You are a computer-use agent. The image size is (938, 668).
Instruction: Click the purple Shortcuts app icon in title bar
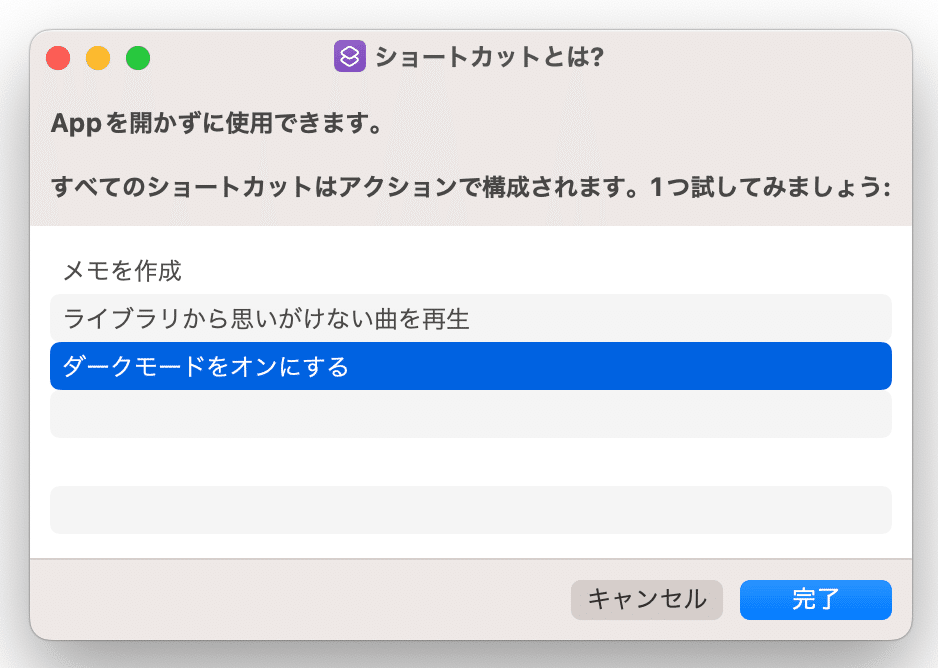click(x=349, y=56)
